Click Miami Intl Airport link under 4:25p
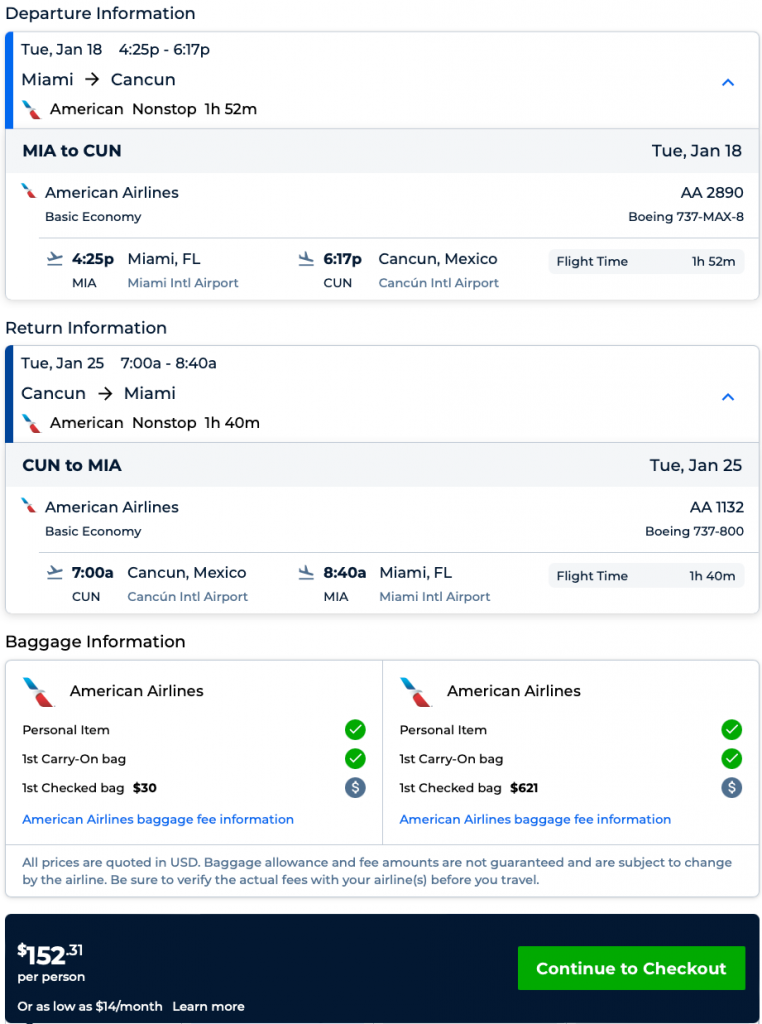Image resolution: width=762 pixels, height=1024 pixels. point(183,283)
